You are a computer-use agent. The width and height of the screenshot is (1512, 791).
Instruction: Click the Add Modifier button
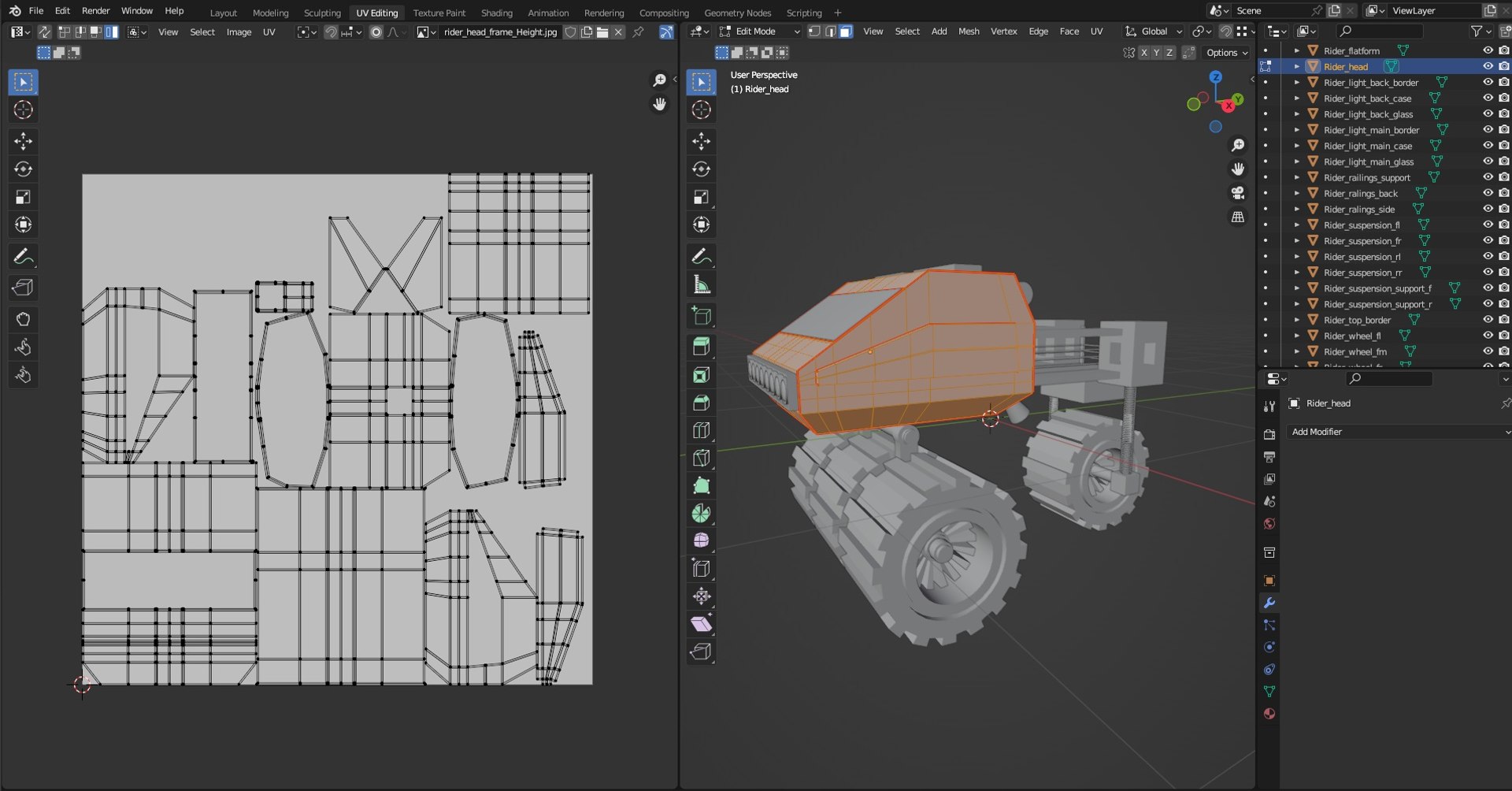pos(1398,432)
